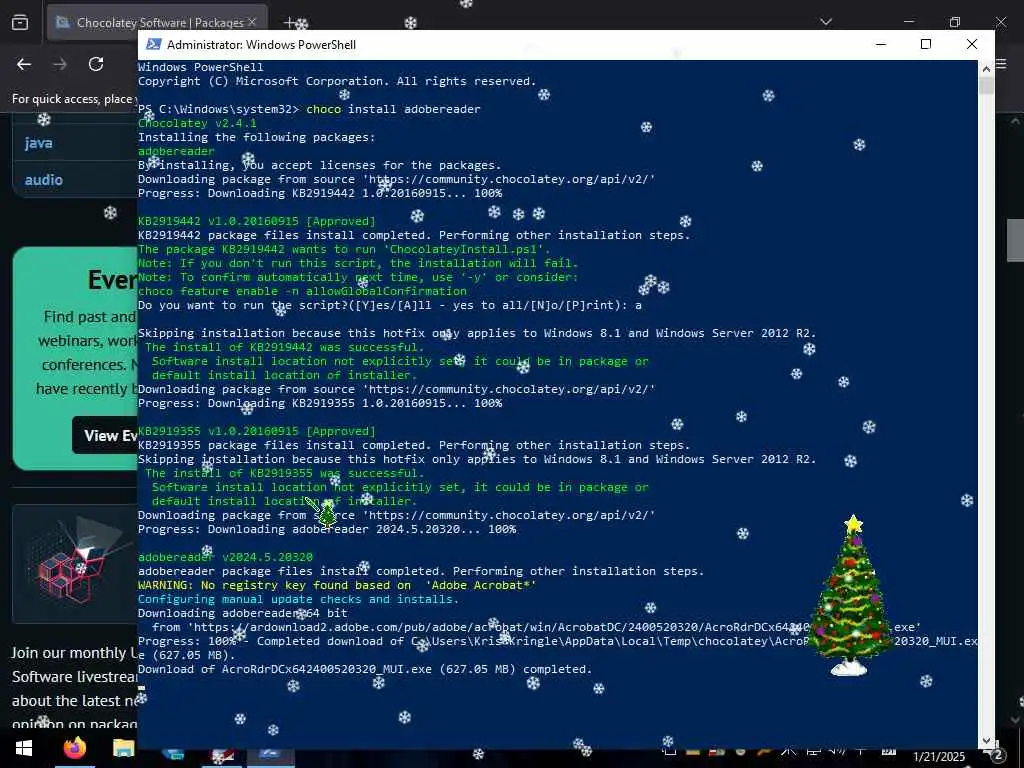This screenshot has height=768, width=1024.
Task: Click 'choco install adobereader' command text
Action: (393, 109)
